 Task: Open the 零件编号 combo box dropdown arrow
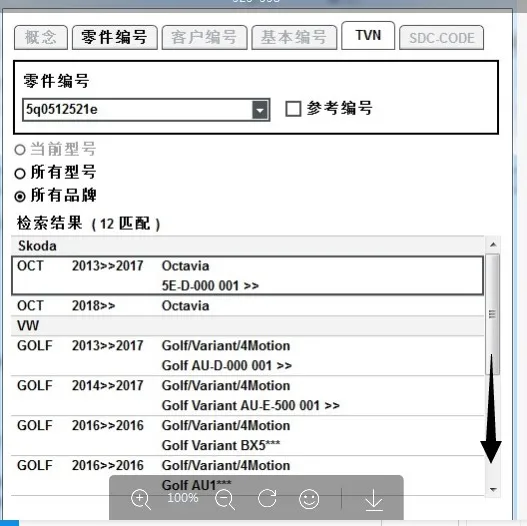260,110
